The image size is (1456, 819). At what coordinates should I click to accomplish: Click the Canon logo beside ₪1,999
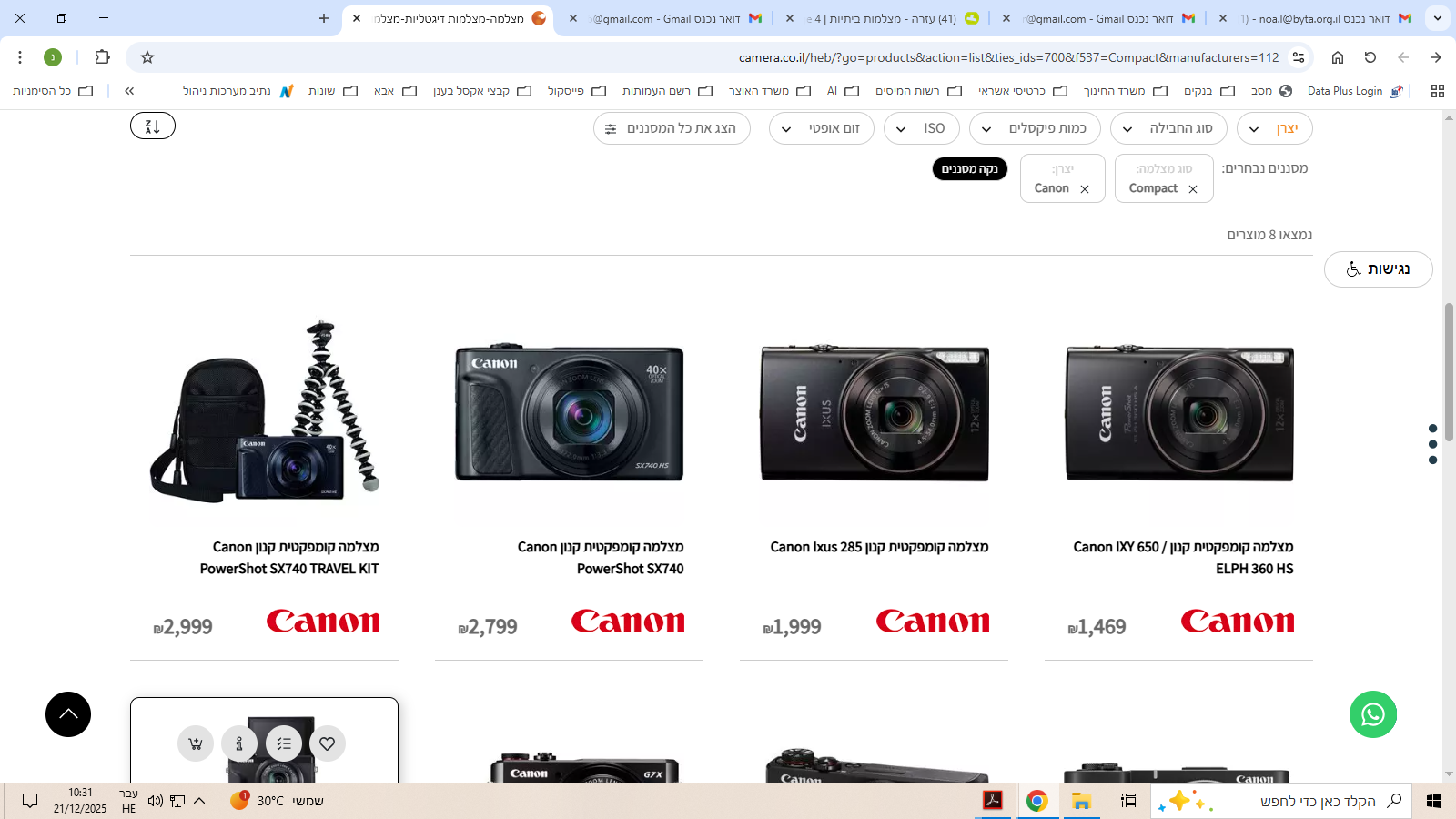point(933,622)
